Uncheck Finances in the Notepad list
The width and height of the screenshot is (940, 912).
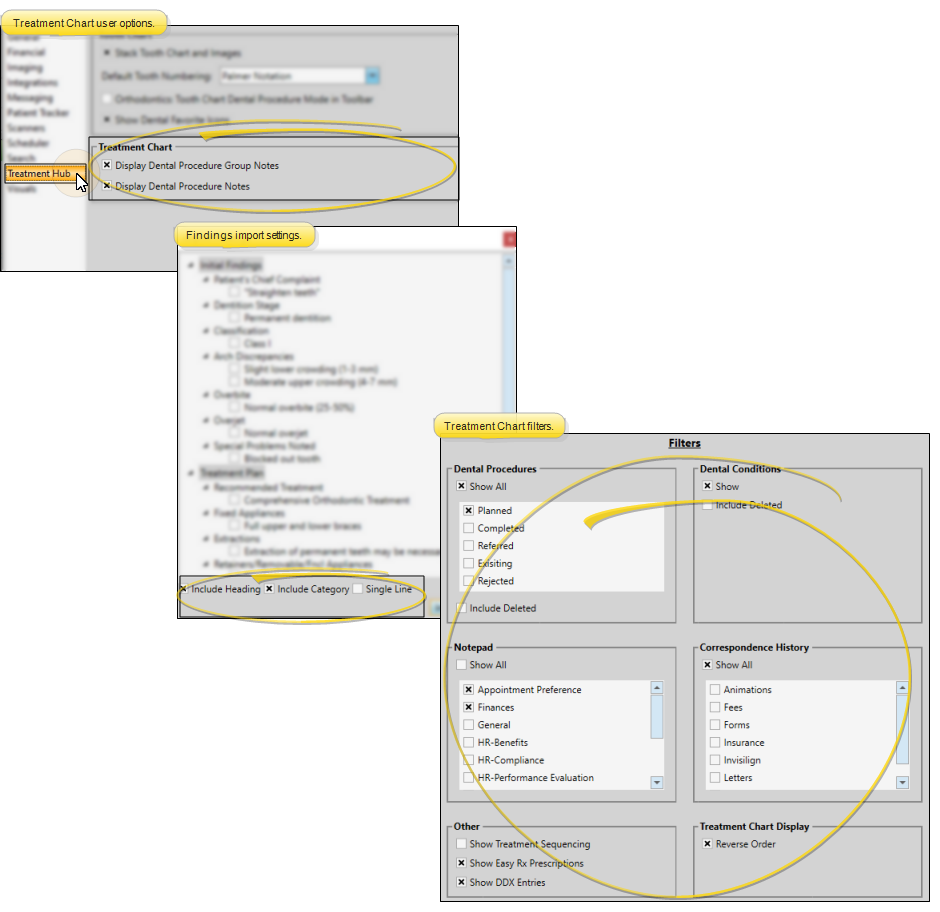coord(468,708)
